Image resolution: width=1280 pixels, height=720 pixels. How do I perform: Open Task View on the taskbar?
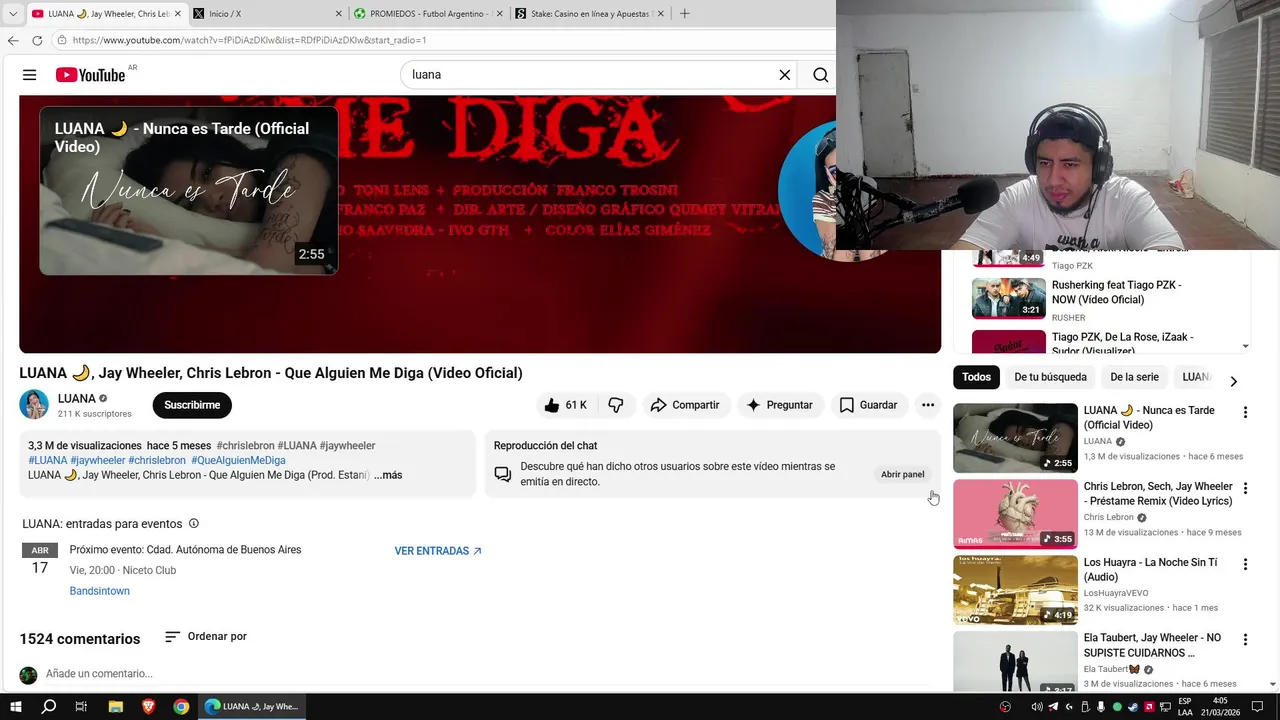82,706
